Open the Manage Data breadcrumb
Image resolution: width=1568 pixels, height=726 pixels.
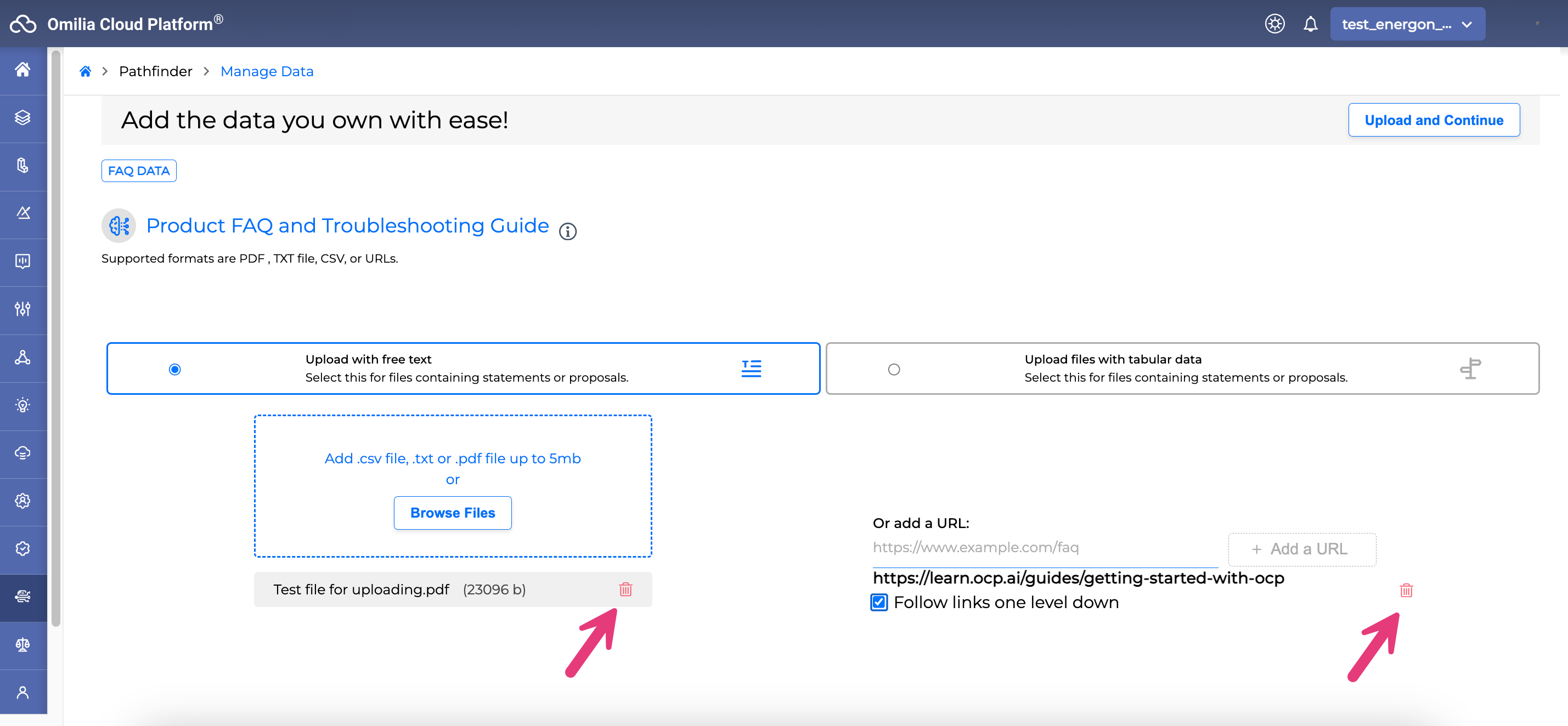pos(267,71)
